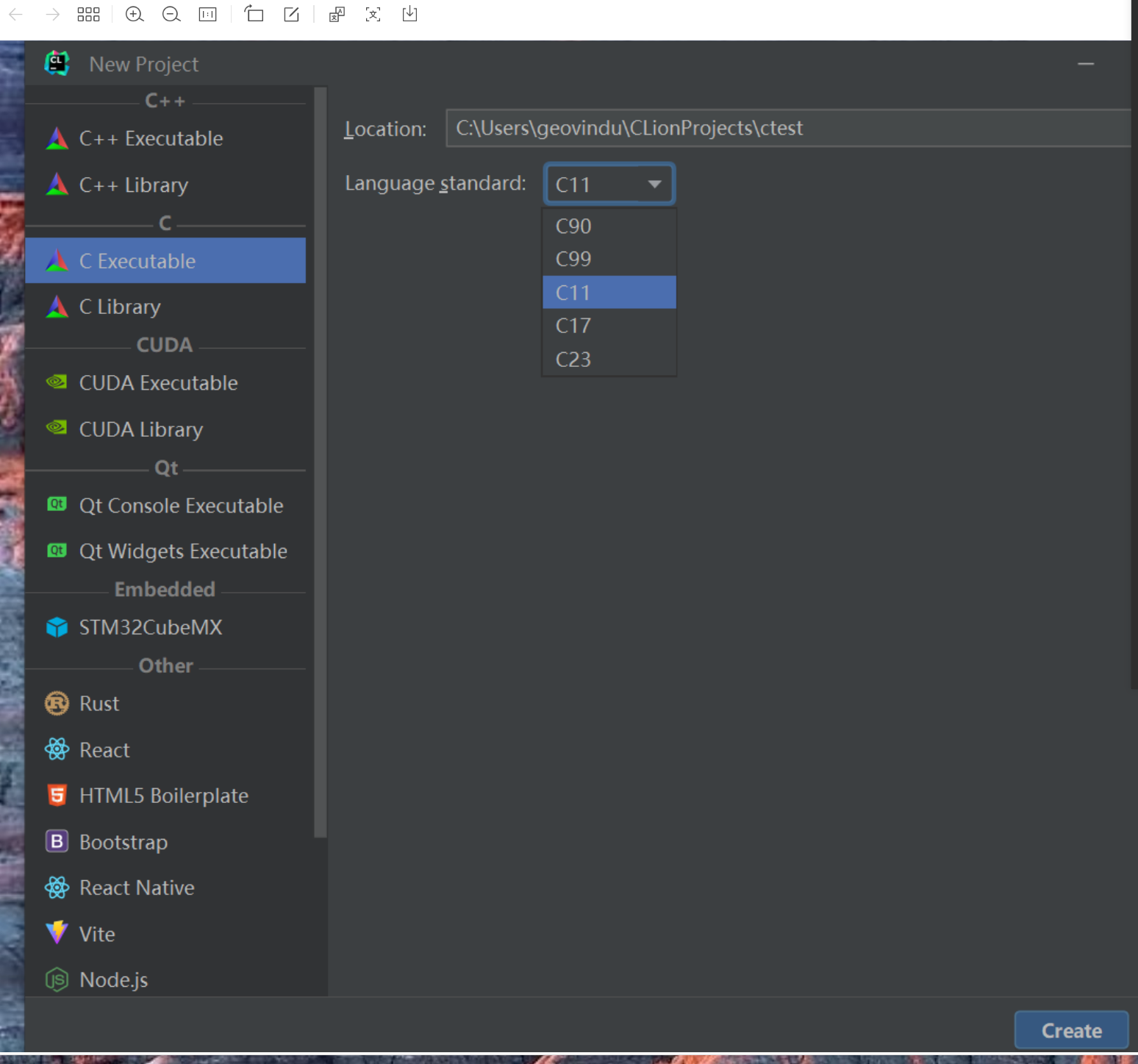Open the Language standard combo box
This screenshot has width=1138, height=1064.
coord(609,184)
